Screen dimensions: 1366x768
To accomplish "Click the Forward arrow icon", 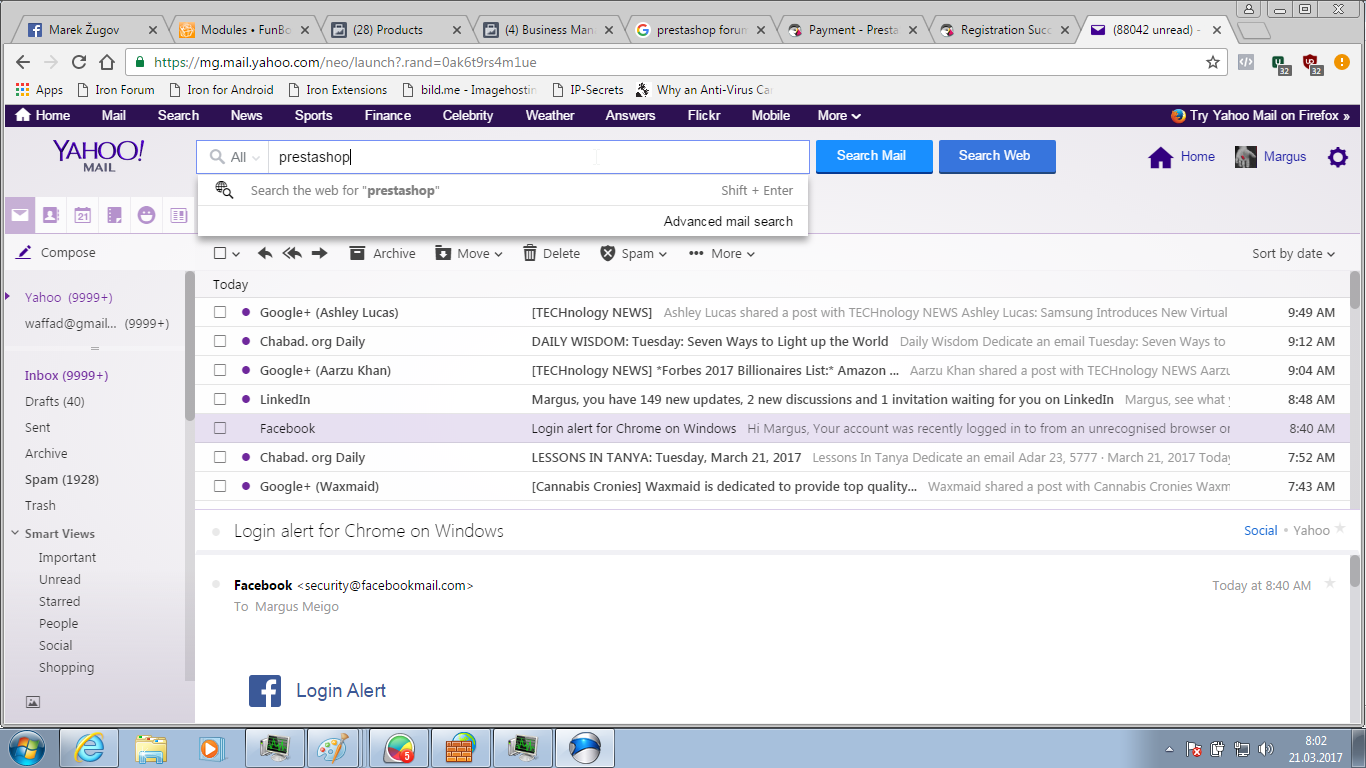I will click(320, 253).
